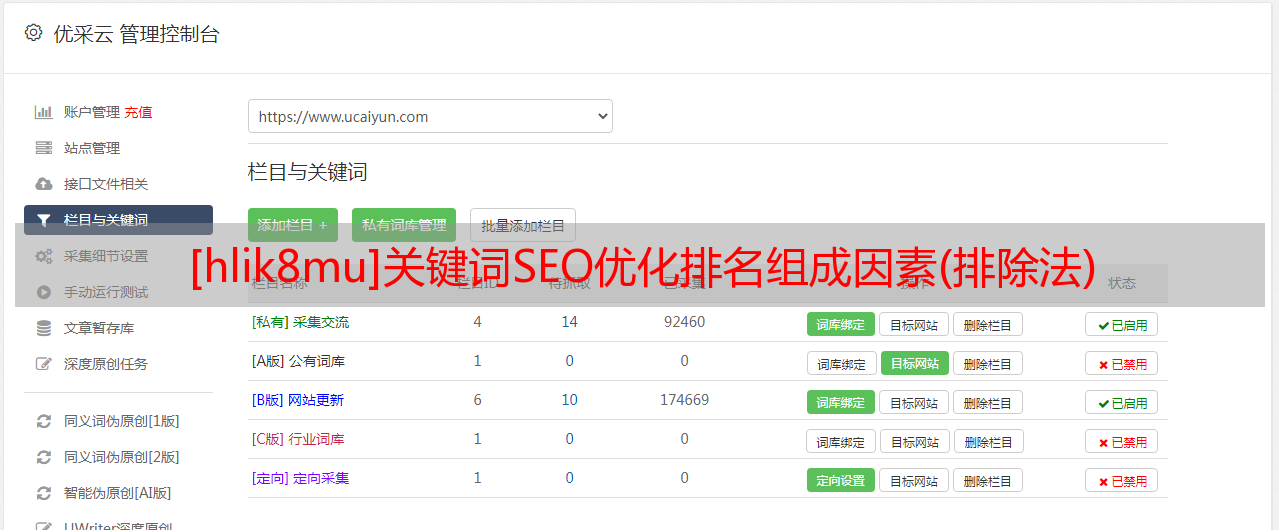This screenshot has height=530, width=1279.
Task: Click the gears icon for 采集细节设置
Action: point(43,256)
